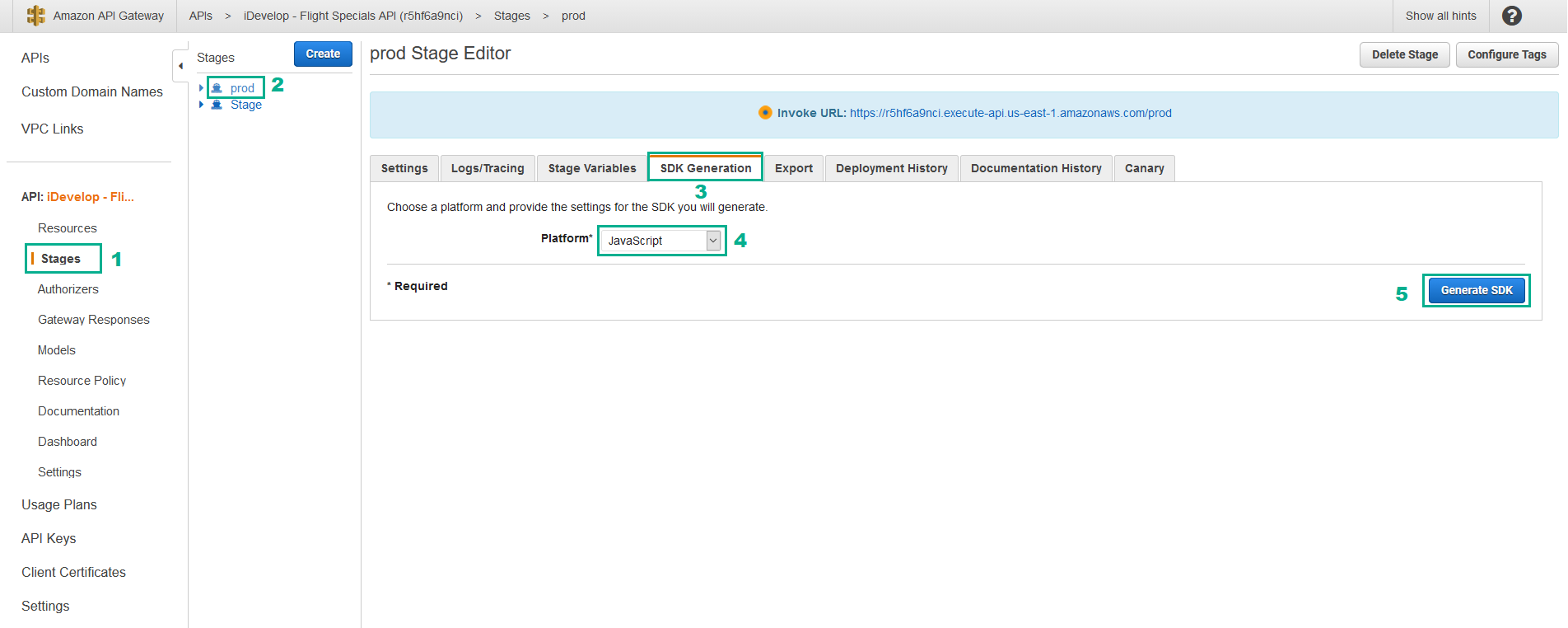The image size is (1568, 628).
Task: Click Show all hints
Action: [1441, 16]
